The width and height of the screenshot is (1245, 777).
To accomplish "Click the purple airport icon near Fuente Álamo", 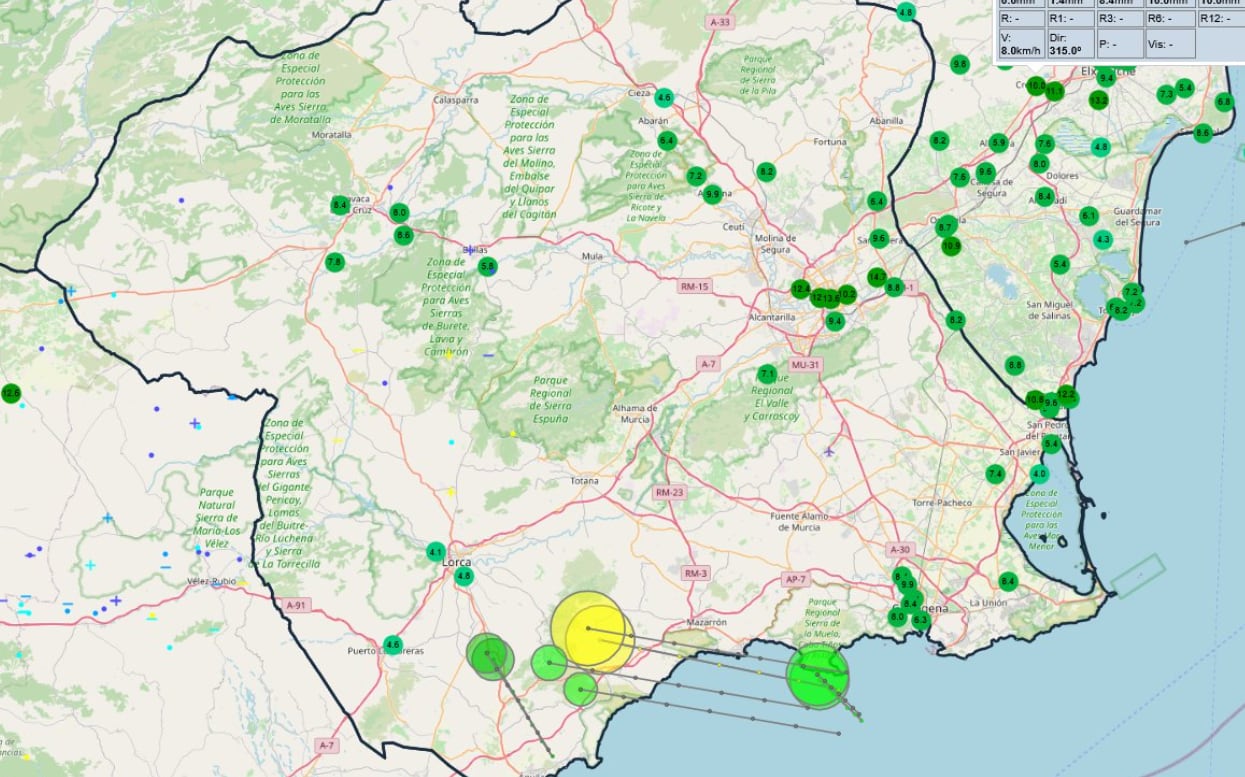I will 829,451.
